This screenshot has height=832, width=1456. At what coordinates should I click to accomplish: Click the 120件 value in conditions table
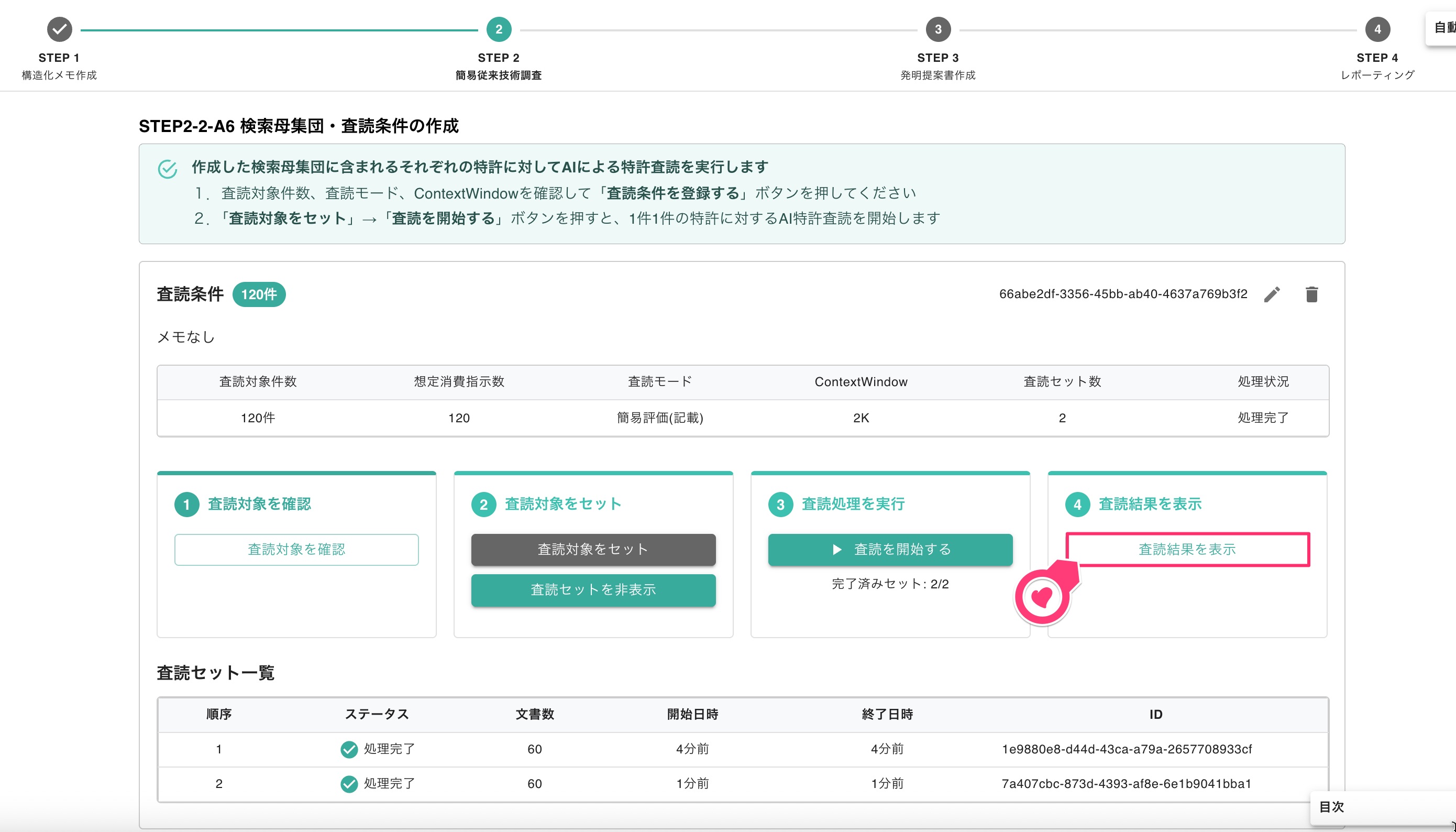pyautogui.click(x=258, y=418)
